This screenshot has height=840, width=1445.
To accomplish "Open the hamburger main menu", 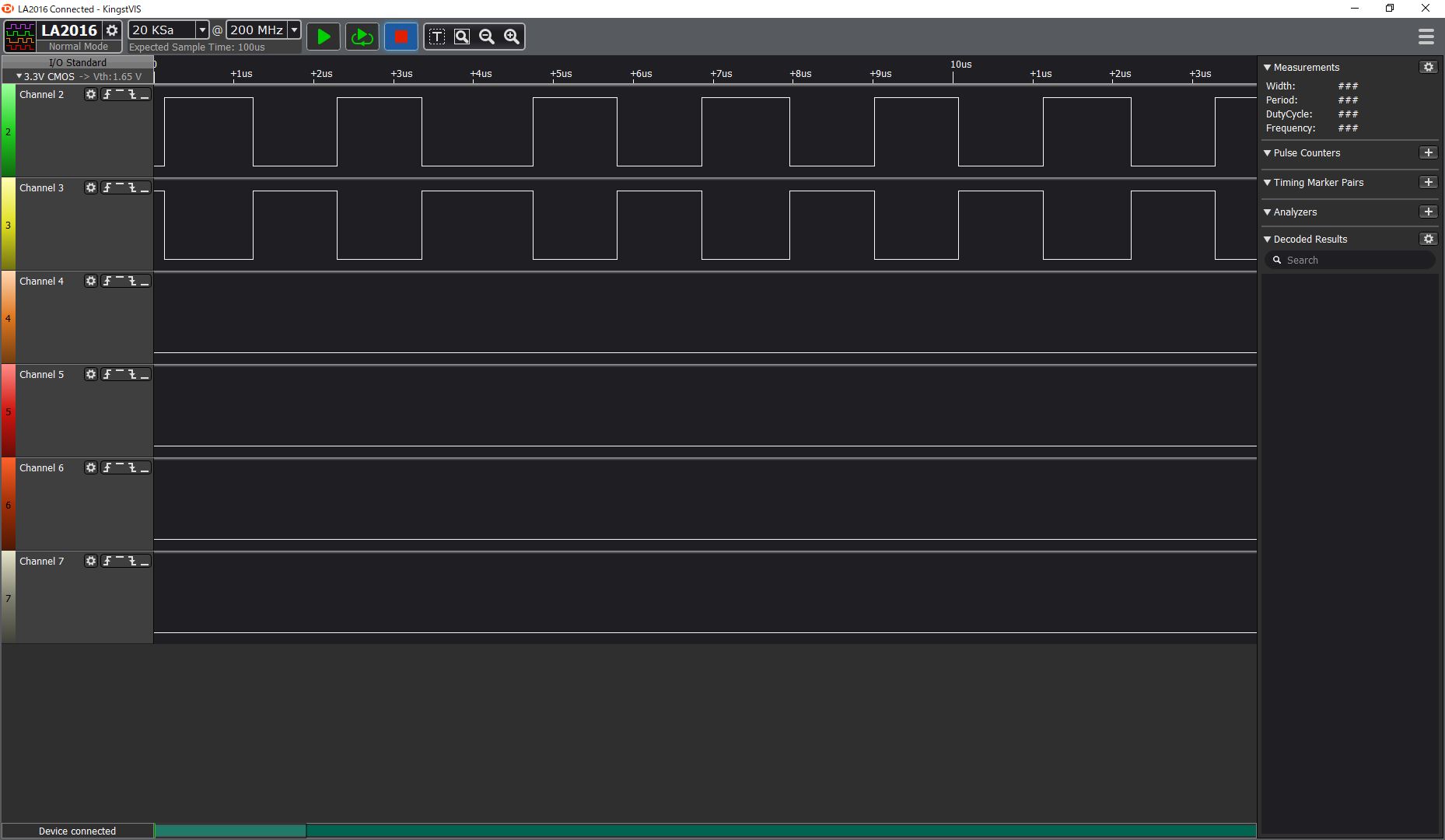I will click(1426, 37).
